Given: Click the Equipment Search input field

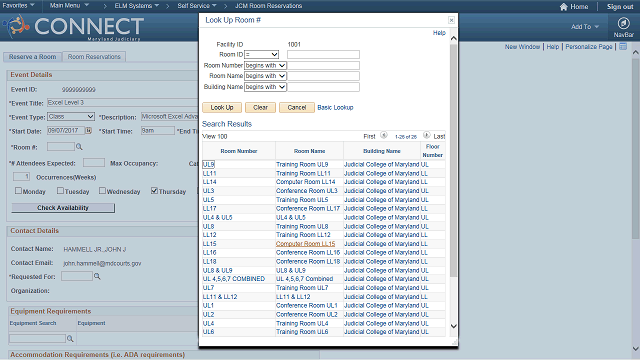Looking at the screenshot, I should coord(37,338).
